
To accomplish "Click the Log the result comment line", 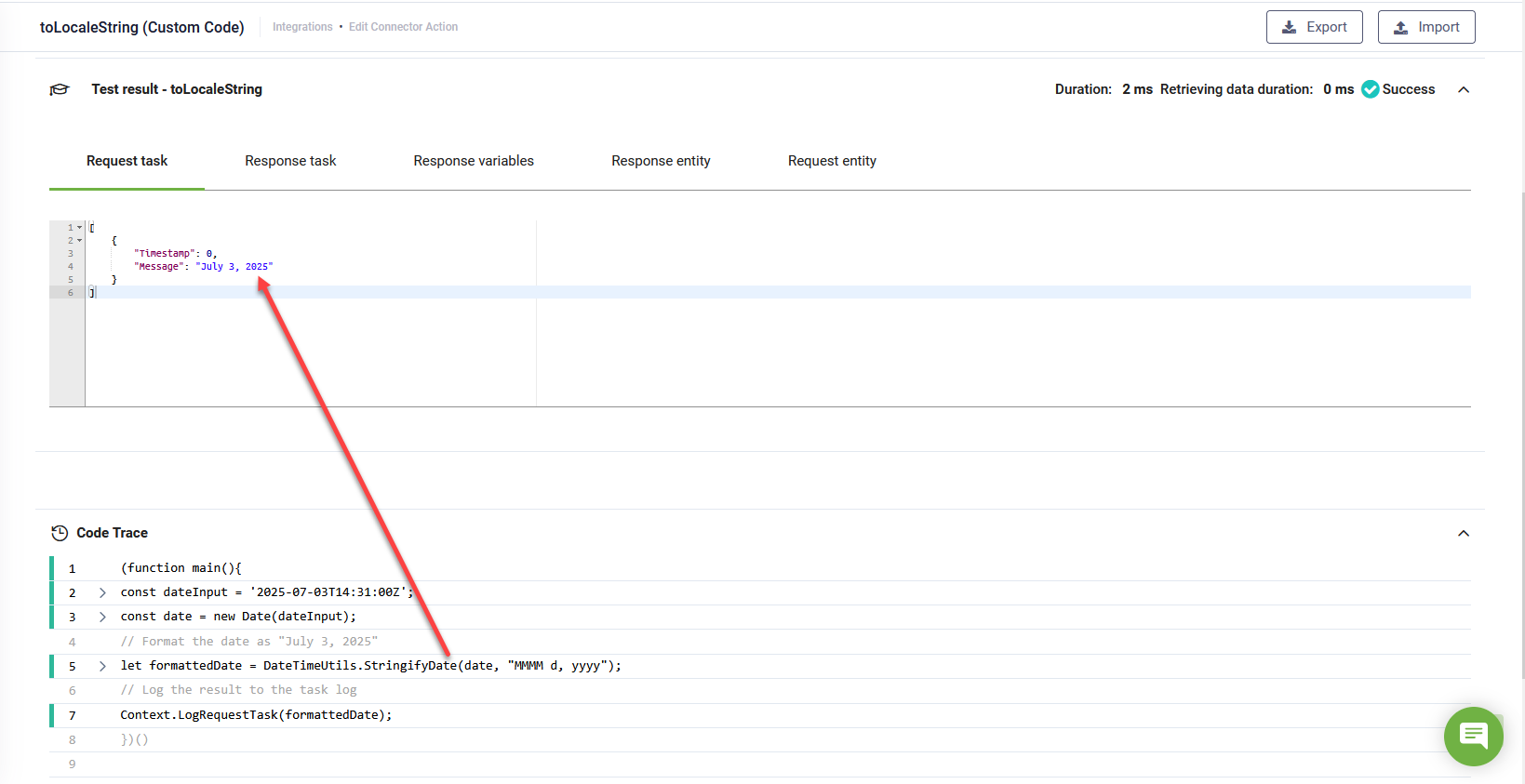I will tap(238, 690).
